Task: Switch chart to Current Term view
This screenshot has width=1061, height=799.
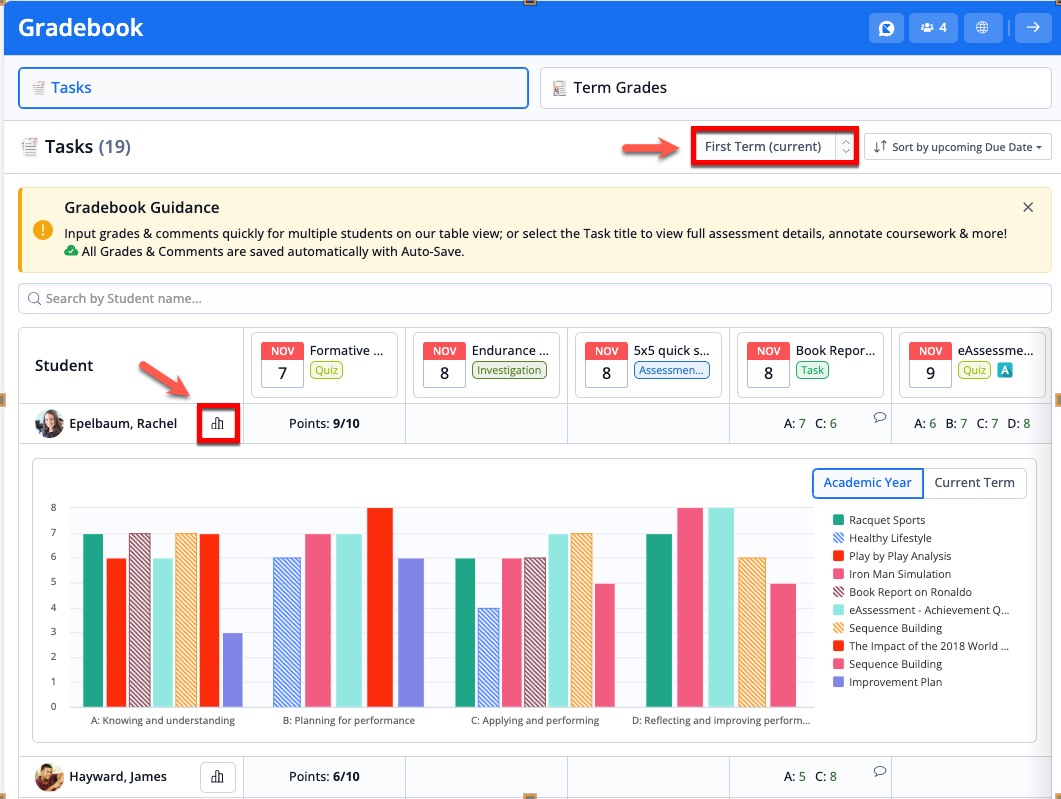Action: point(974,482)
